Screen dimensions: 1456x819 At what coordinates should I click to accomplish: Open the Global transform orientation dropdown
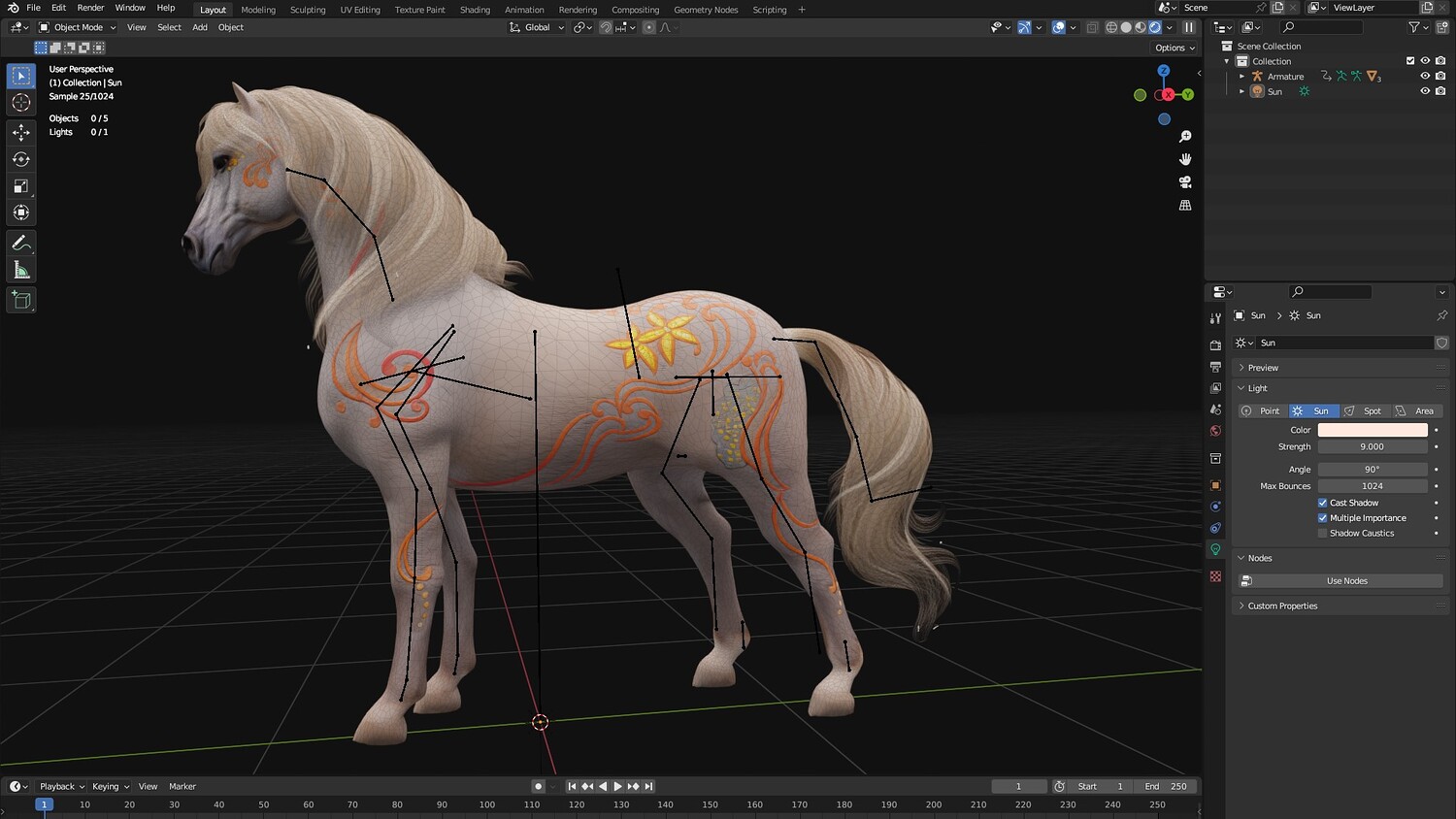tap(537, 27)
